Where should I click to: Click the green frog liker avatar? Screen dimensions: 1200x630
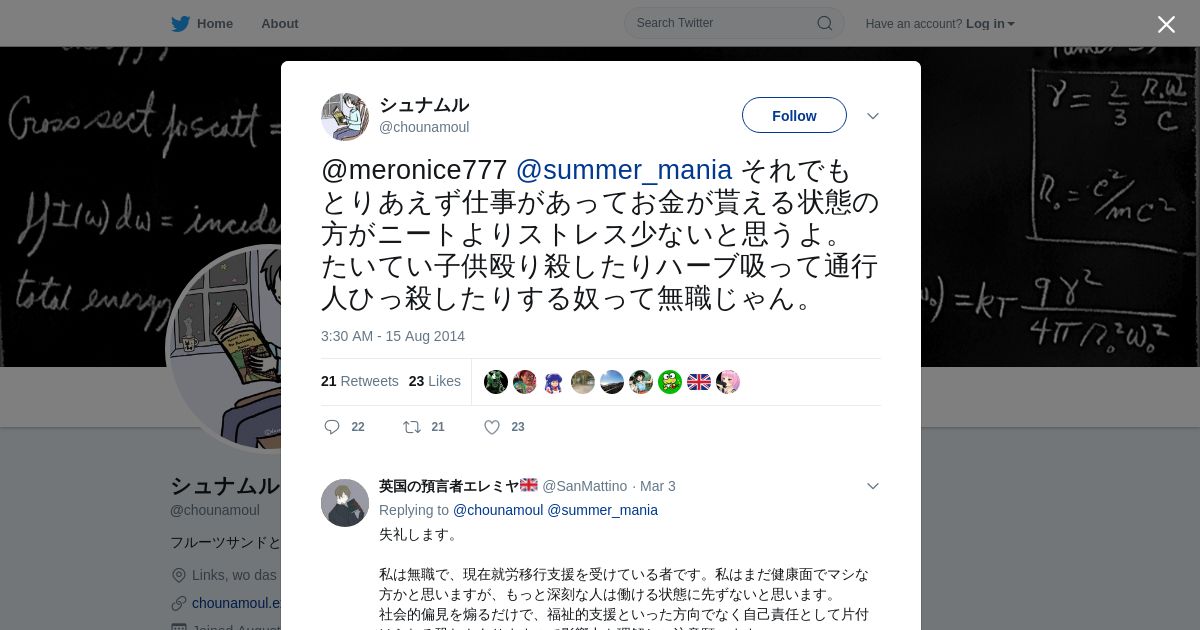[x=670, y=382]
